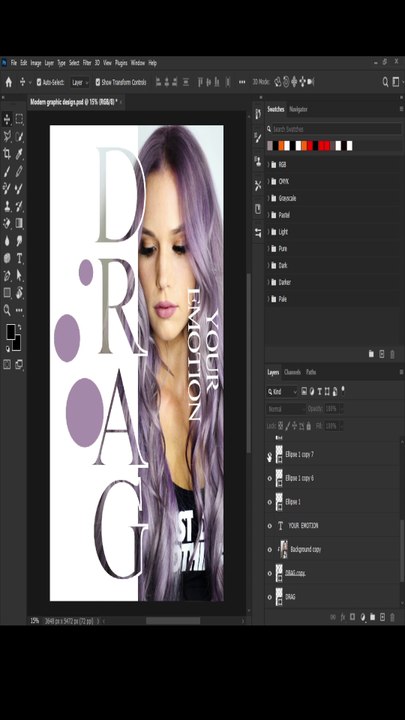Open the Kind filter dropdown
405x720 pixels.
282,392
